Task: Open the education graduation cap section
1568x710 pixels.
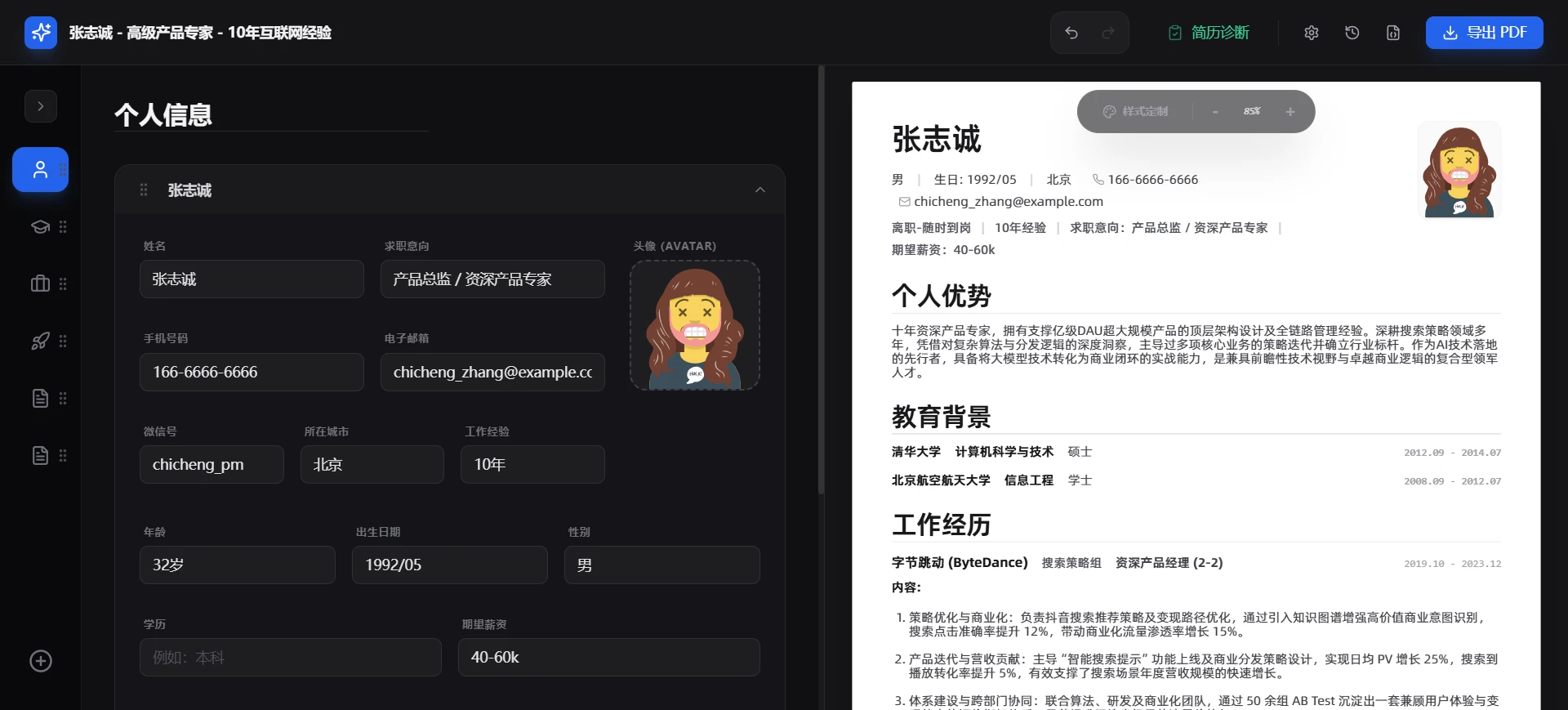Action: click(40, 227)
